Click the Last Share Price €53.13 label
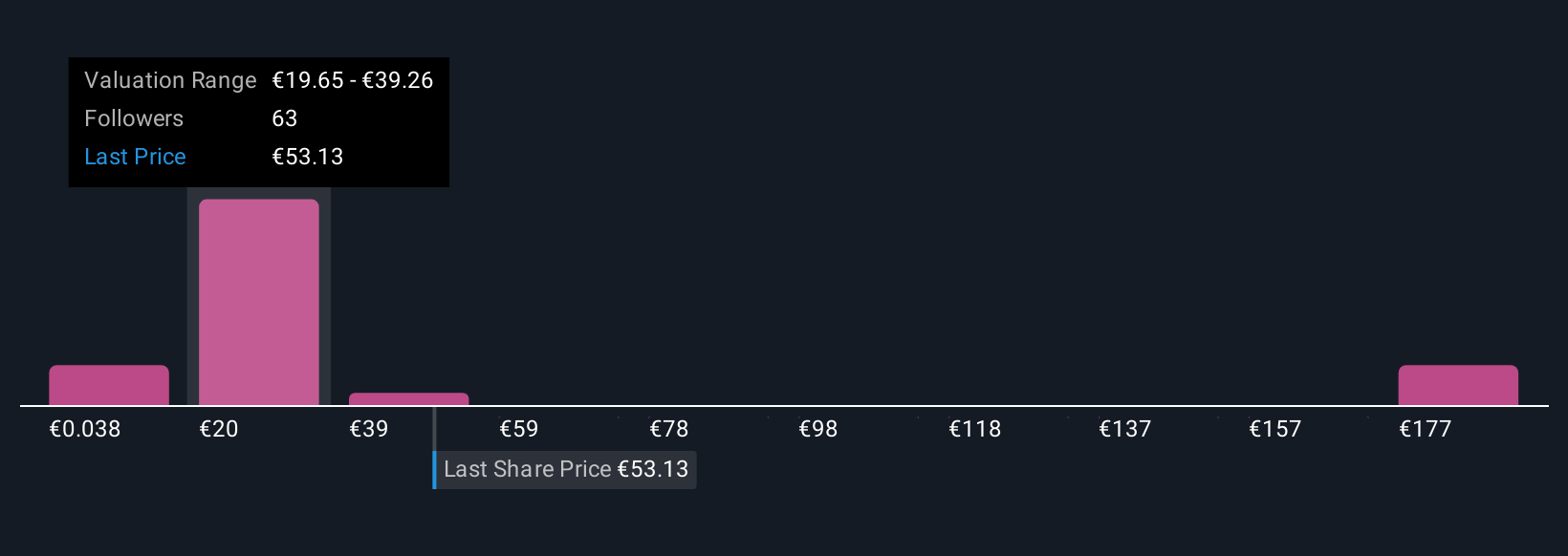Screen dimensions: 1568x556 click(565, 469)
